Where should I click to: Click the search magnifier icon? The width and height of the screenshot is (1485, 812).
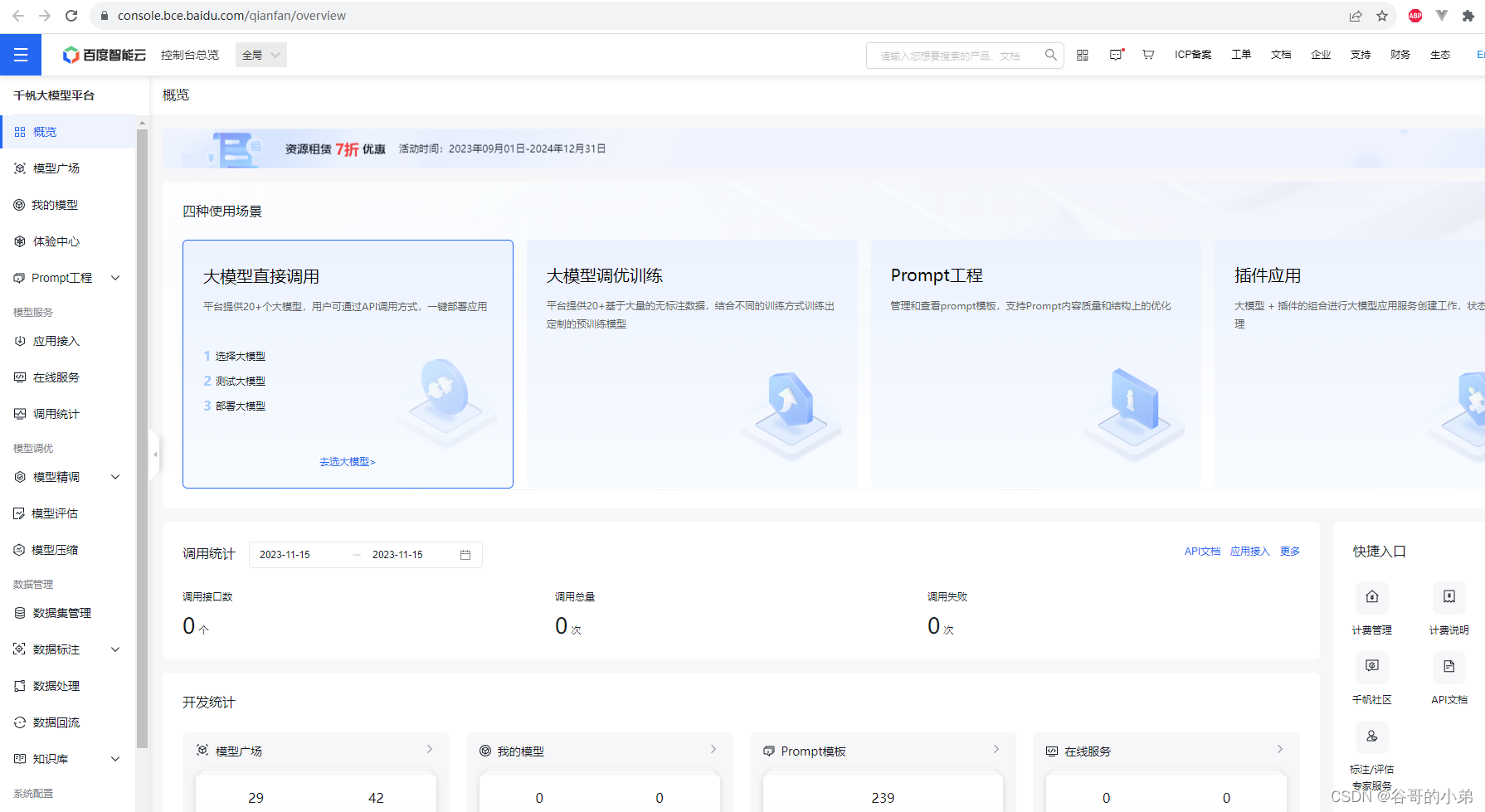1050,55
